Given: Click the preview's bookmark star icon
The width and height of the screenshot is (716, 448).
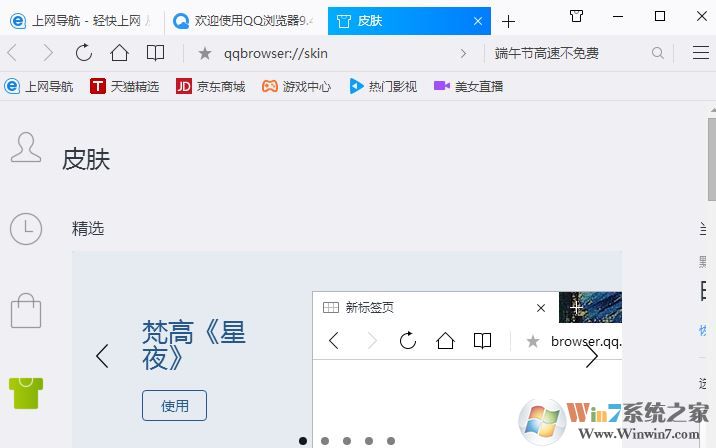Looking at the screenshot, I should point(532,341).
